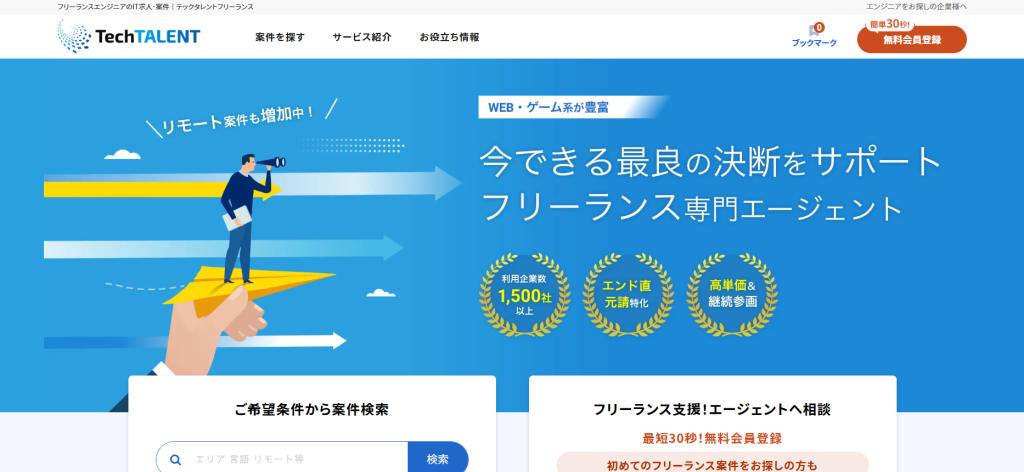
Task: Click the リモート案件も増加中! caption
Action: click(x=238, y=117)
